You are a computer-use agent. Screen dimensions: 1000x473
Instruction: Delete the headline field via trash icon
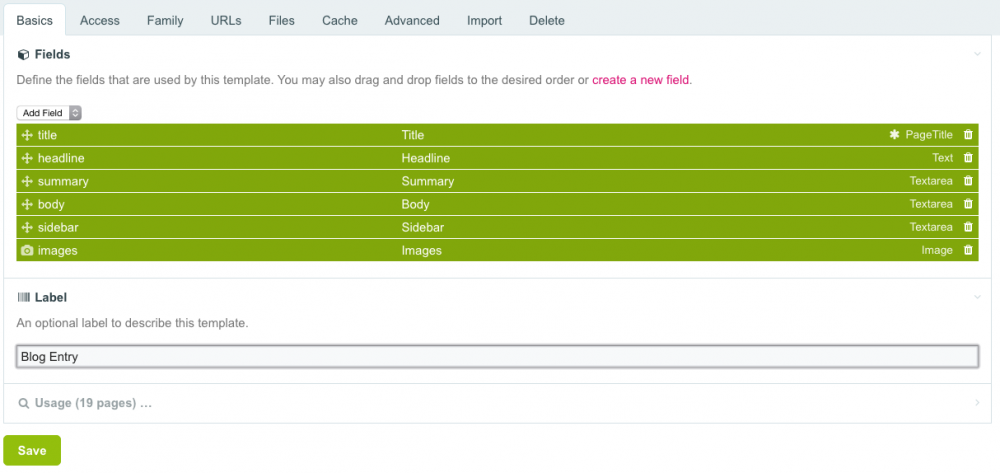tap(967, 158)
